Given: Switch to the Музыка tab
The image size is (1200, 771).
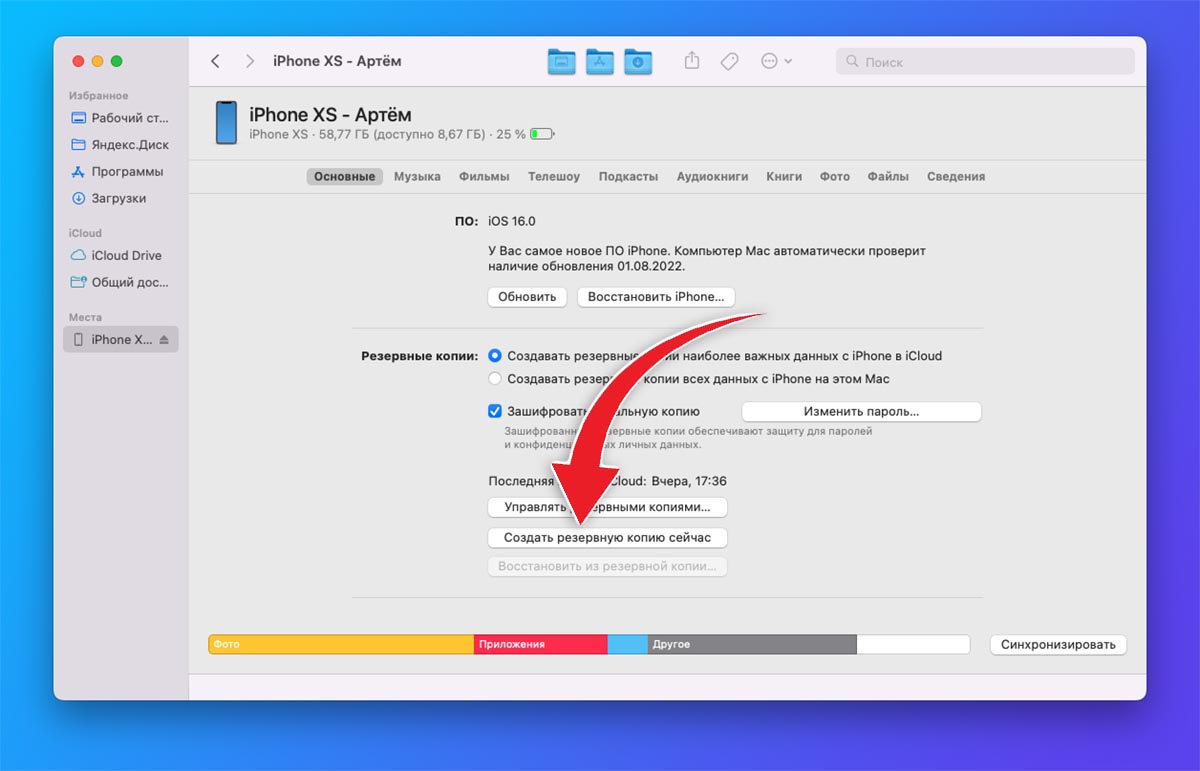Looking at the screenshot, I should (x=417, y=177).
